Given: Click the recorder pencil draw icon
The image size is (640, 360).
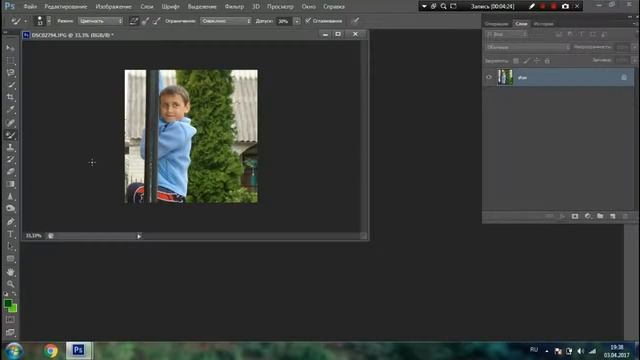Looking at the screenshot, I should (x=531, y=6).
